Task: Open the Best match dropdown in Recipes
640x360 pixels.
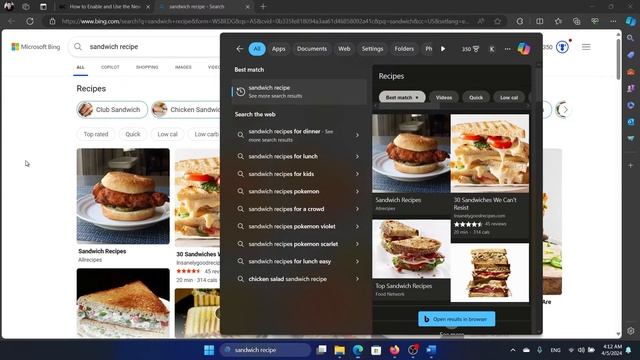Action: [x=402, y=98]
